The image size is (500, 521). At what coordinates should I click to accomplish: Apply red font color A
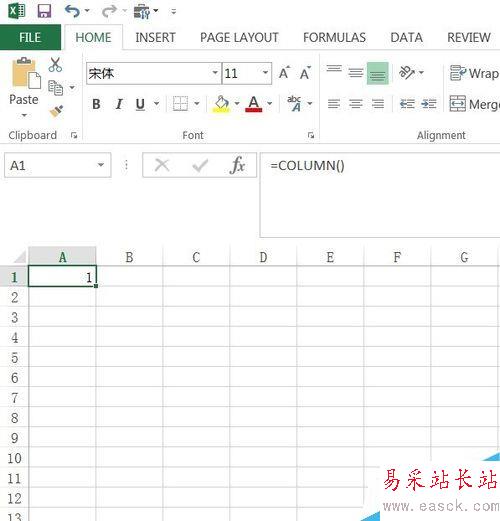254,104
